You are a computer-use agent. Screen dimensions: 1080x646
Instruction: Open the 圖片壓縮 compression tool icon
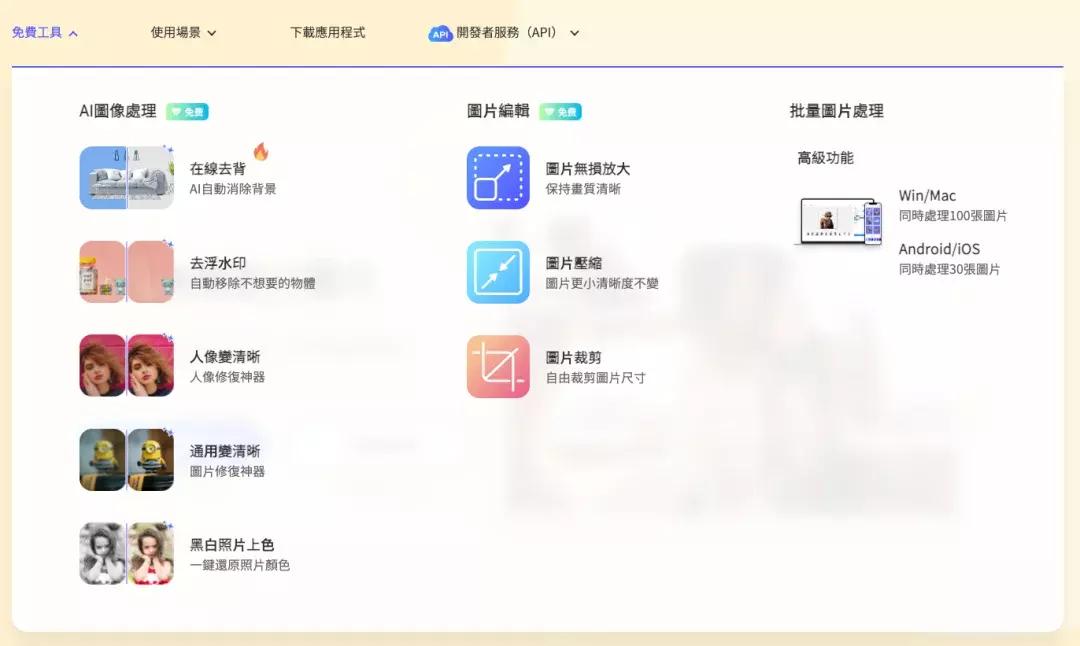pos(498,272)
